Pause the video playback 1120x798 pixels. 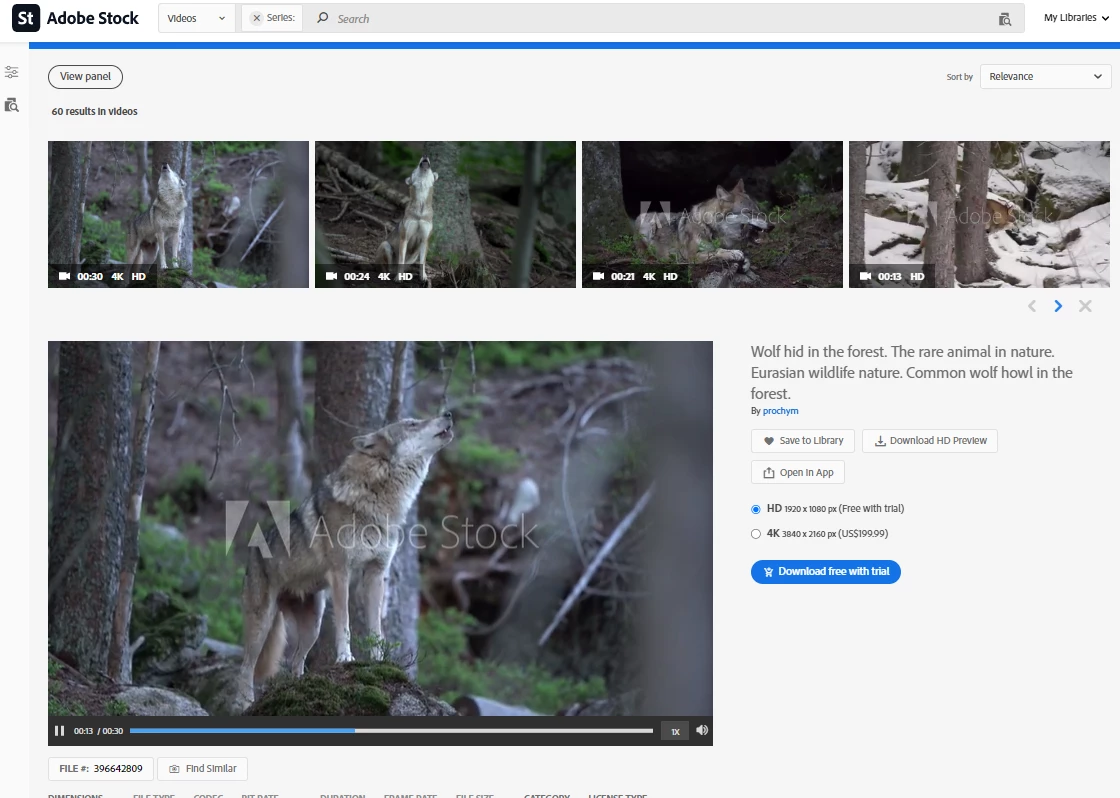59,731
